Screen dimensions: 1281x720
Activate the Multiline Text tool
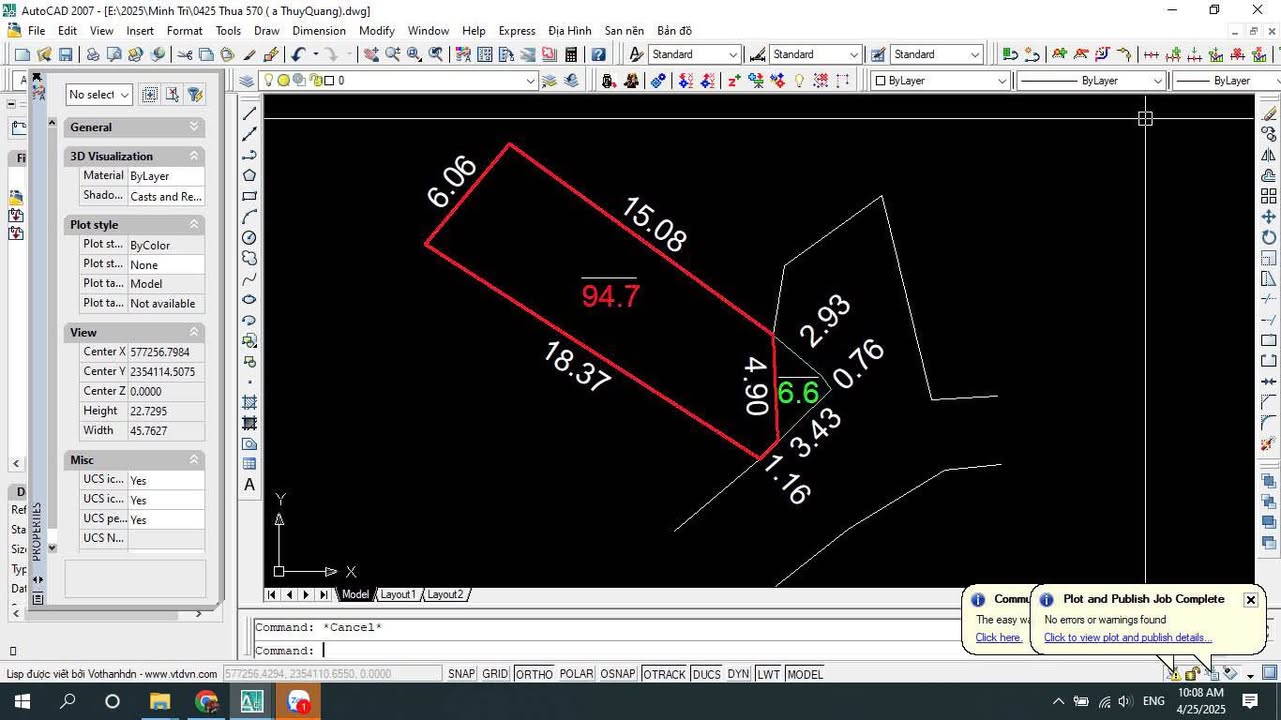250,485
